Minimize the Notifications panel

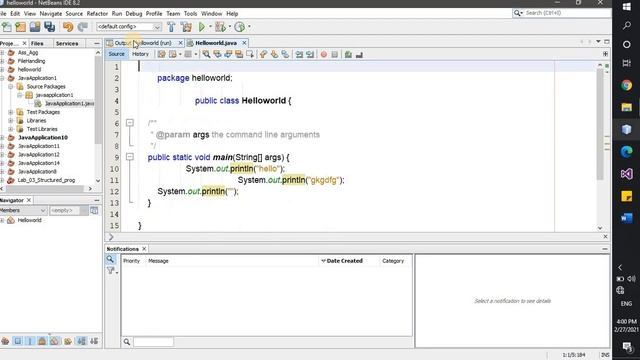coord(605,249)
